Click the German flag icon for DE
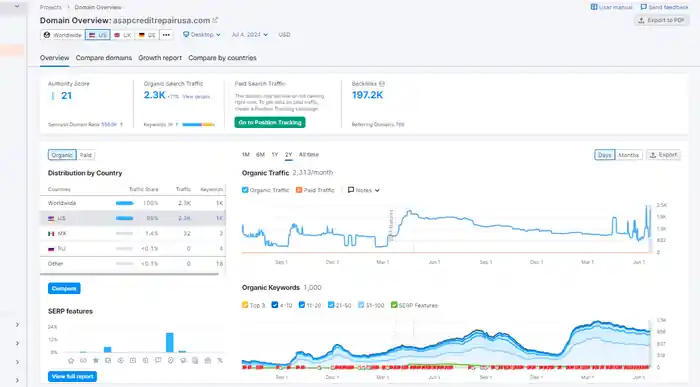 [142, 35]
